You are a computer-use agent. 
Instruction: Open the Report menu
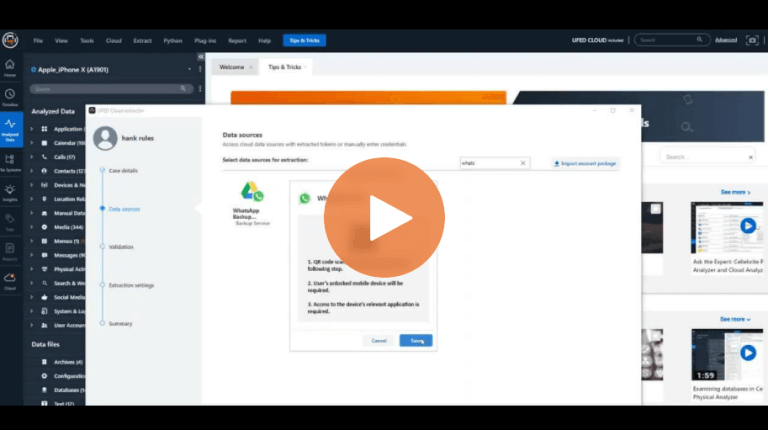point(237,41)
